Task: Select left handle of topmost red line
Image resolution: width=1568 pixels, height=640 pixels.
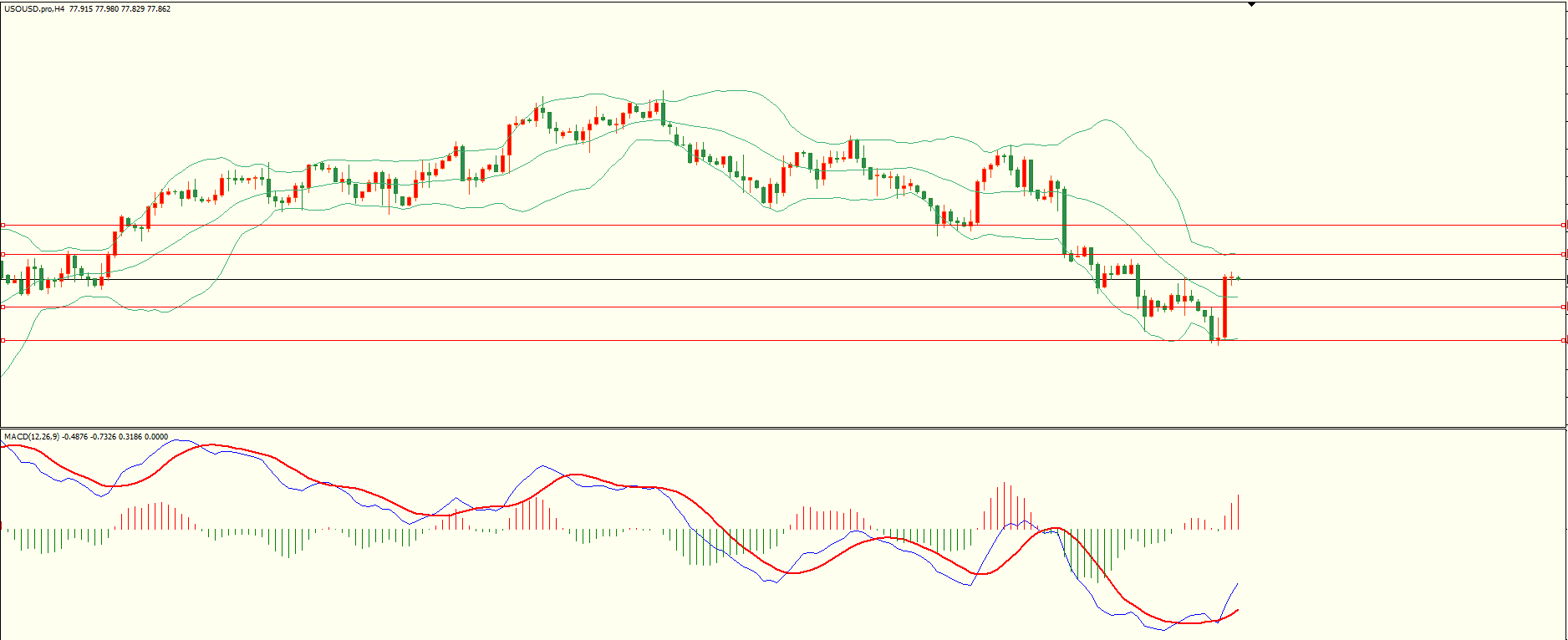Action: pos(3,225)
